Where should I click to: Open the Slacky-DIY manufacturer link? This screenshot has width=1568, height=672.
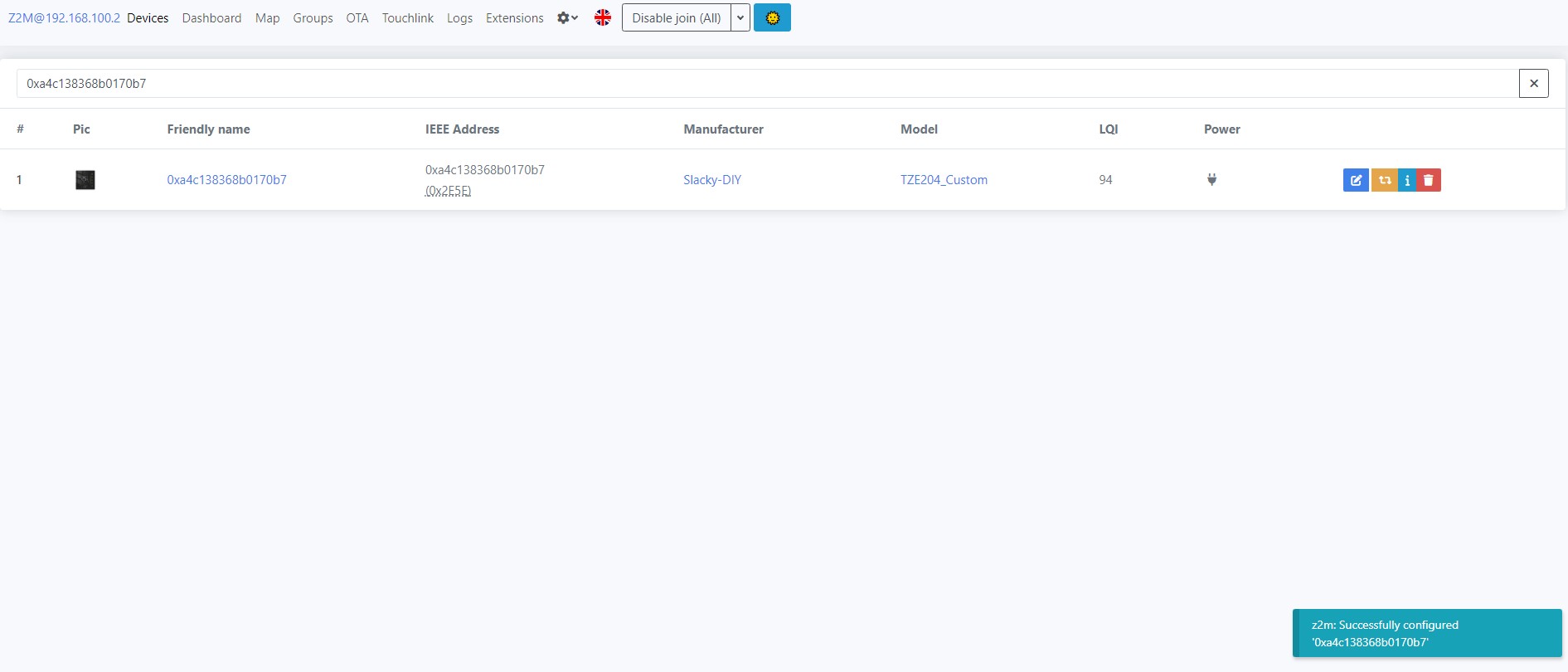(712, 180)
